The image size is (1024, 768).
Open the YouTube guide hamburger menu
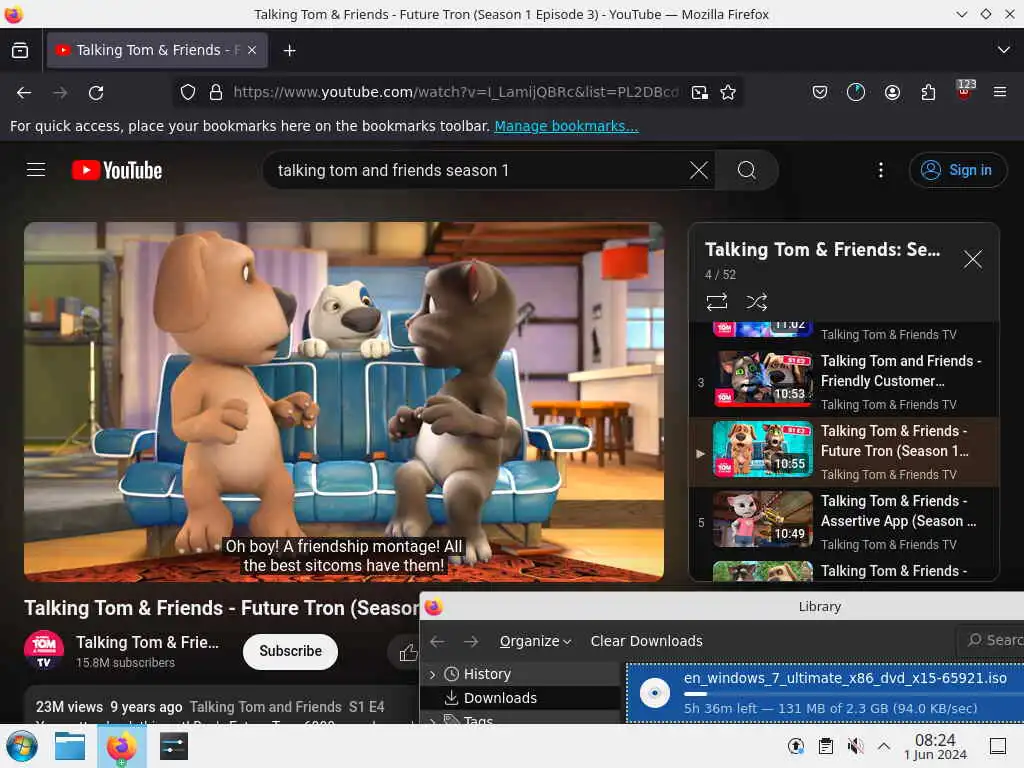(x=36, y=170)
